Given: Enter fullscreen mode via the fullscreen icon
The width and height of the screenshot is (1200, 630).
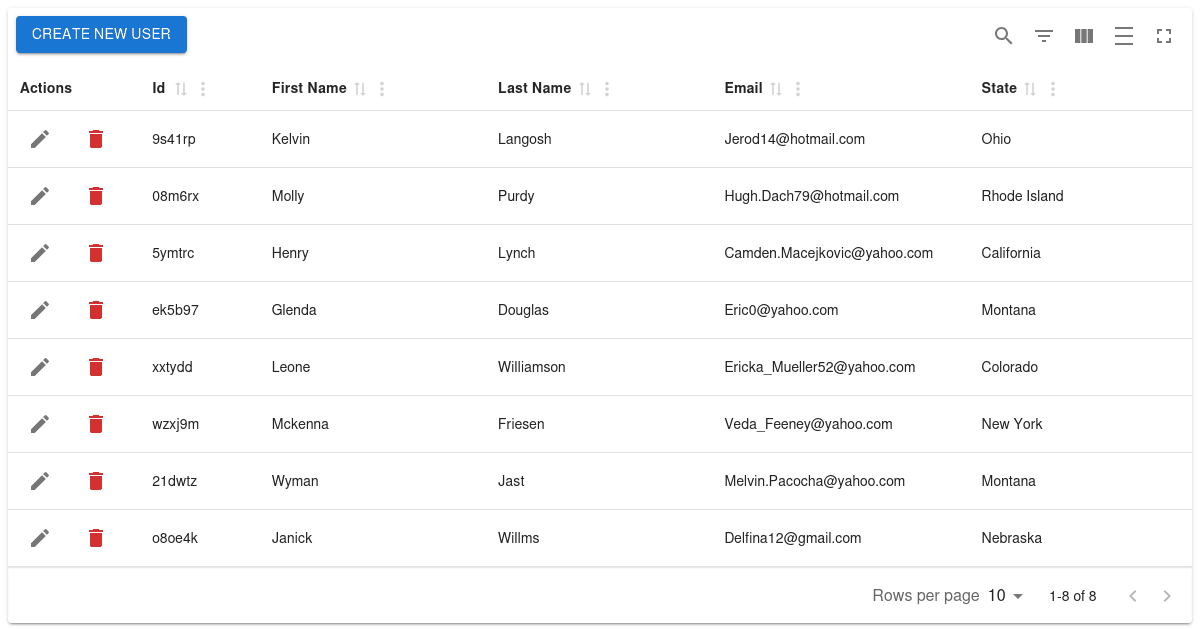Looking at the screenshot, I should 1163,35.
